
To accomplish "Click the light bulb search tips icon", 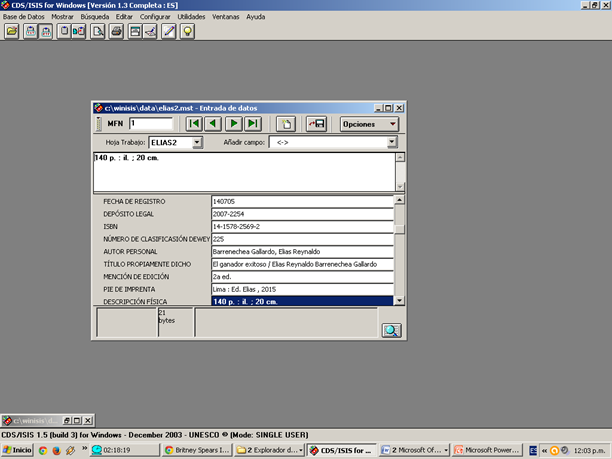I will pos(187,31).
